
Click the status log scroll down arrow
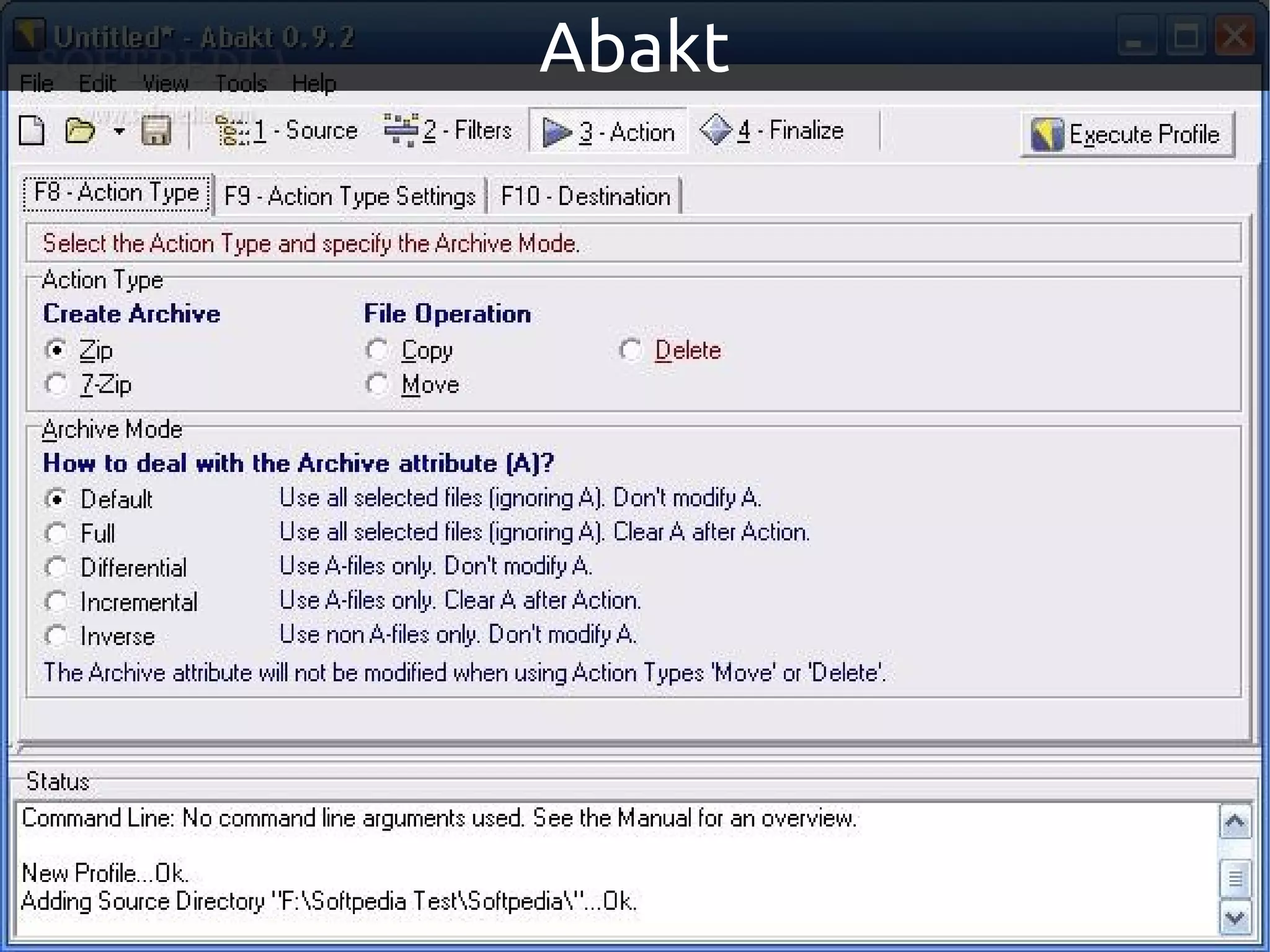[x=1235, y=917]
